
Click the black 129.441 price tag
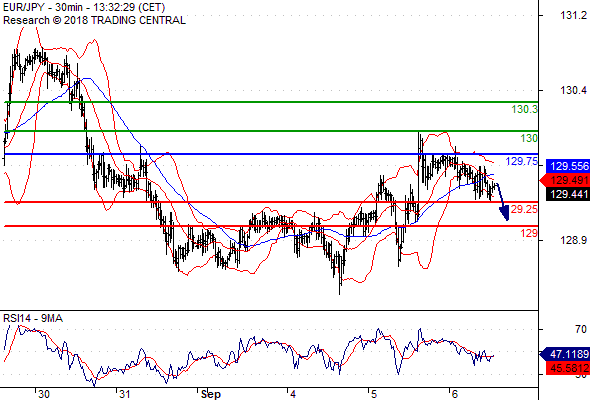(x=567, y=194)
